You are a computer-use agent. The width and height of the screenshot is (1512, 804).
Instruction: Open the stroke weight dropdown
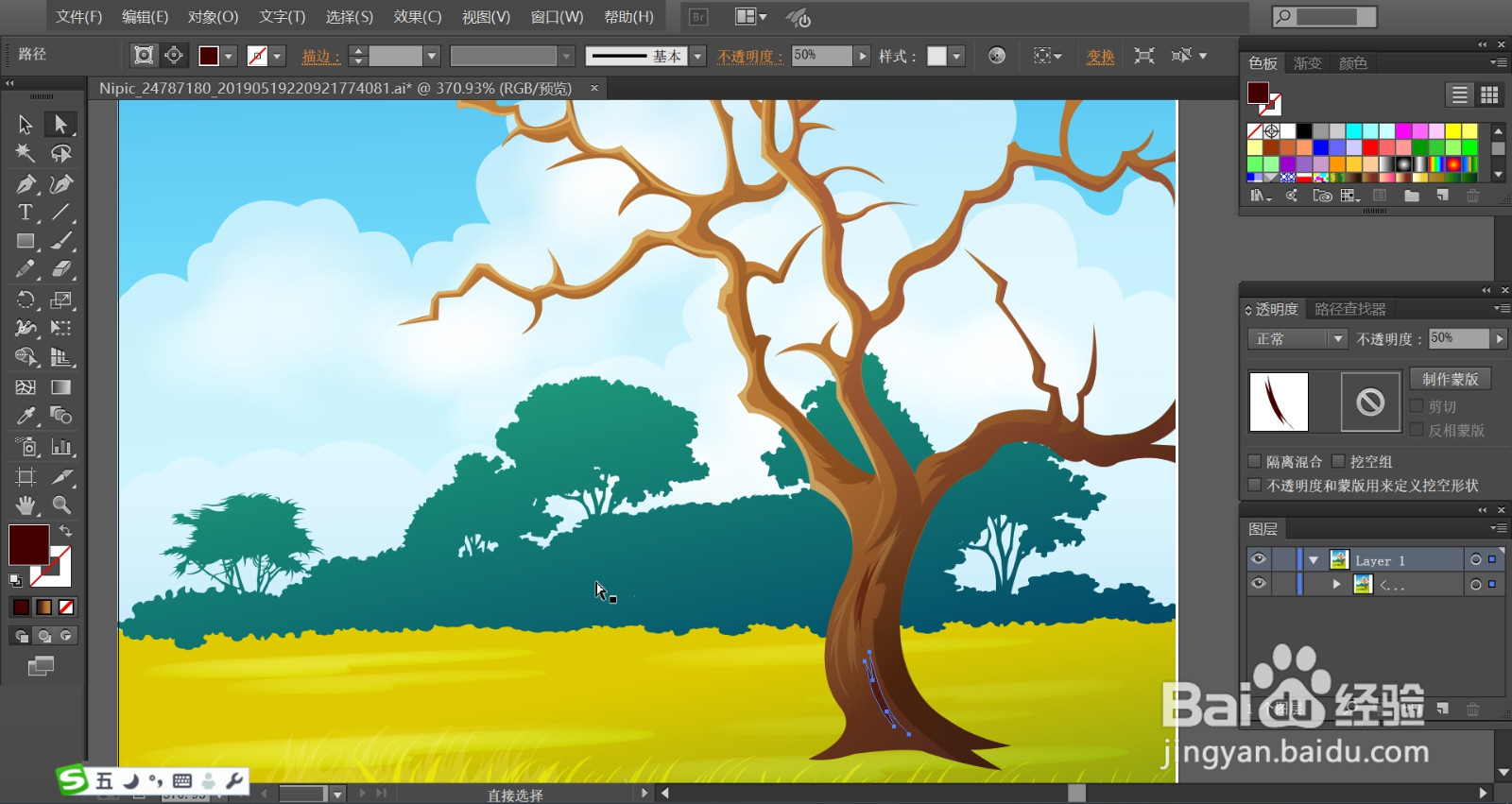432,56
